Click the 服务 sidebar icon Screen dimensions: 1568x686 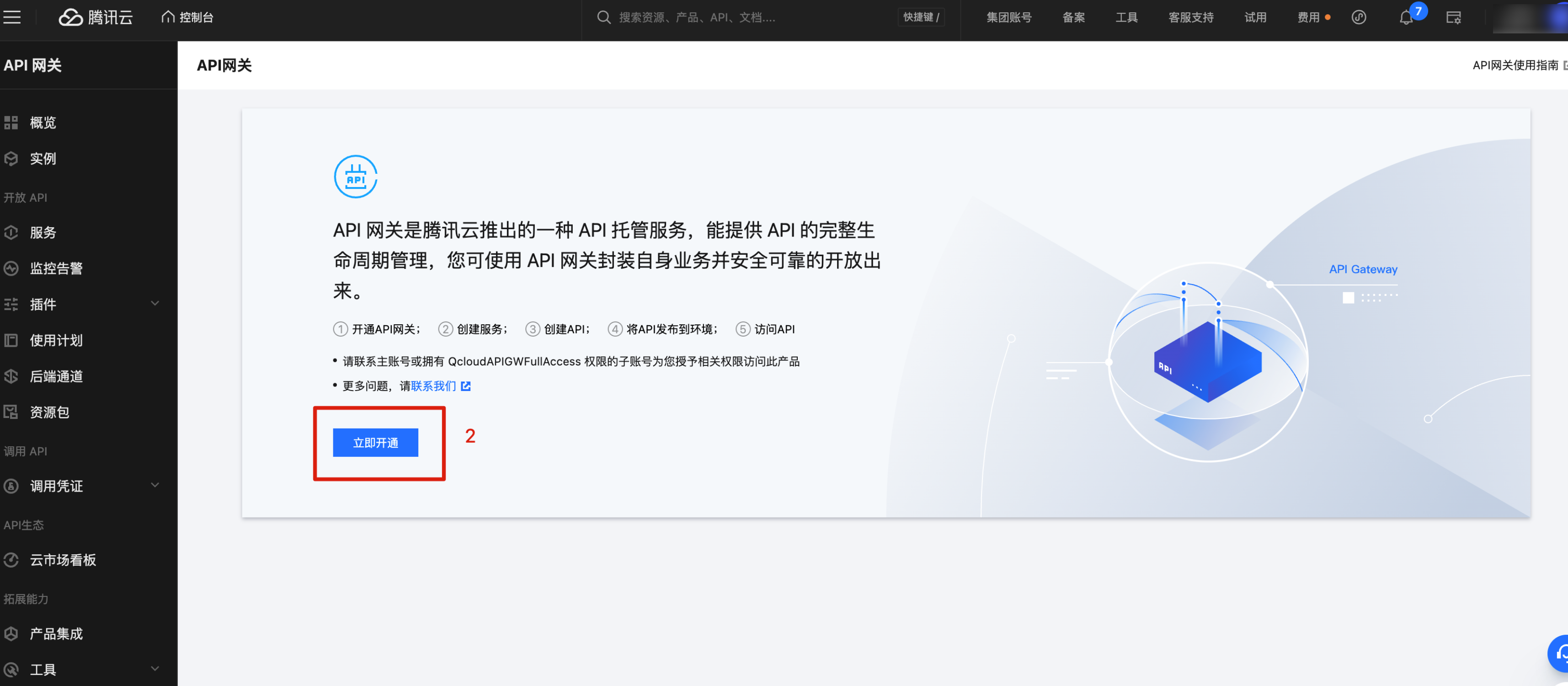11,232
